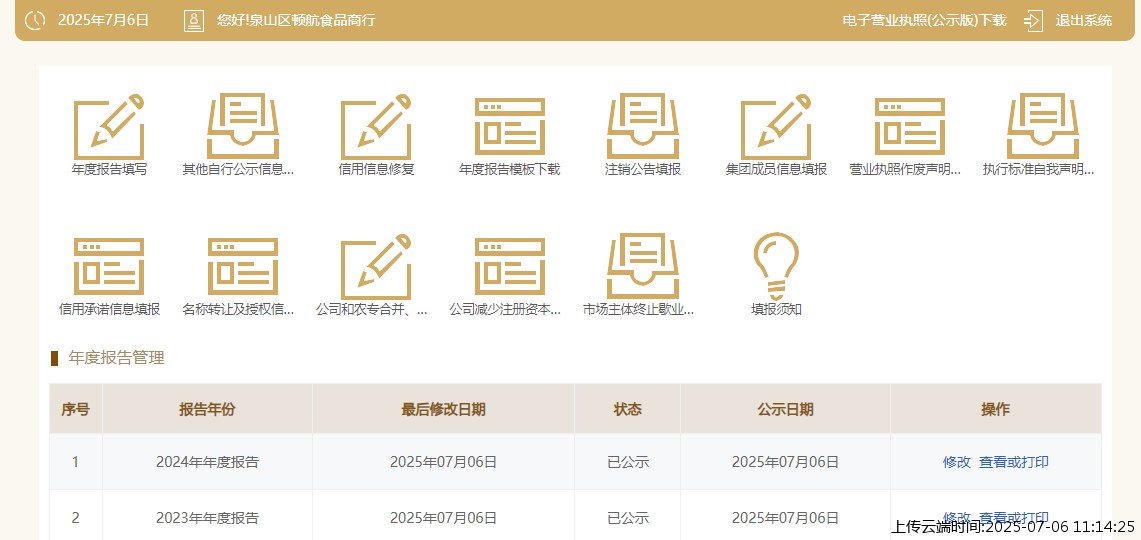Click row number 1 in the table

click(76, 461)
